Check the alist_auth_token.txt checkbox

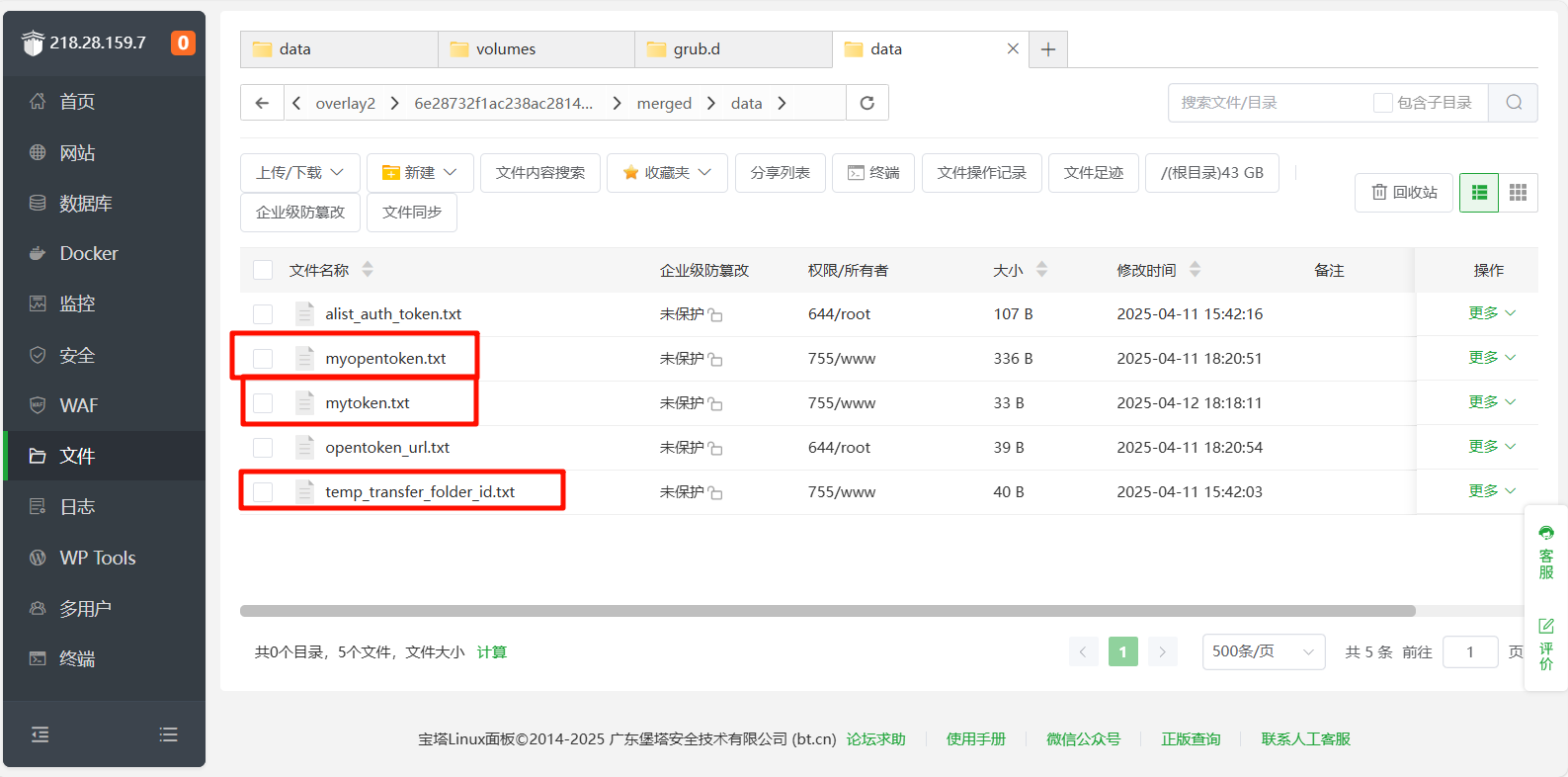click(263, 314)
